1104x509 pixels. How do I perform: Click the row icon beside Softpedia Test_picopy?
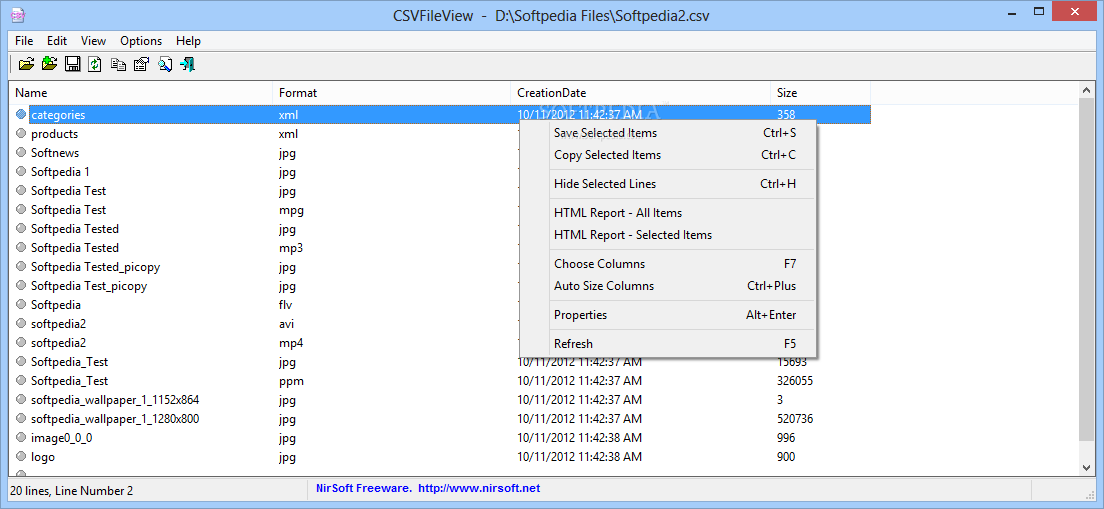[20, 286]
